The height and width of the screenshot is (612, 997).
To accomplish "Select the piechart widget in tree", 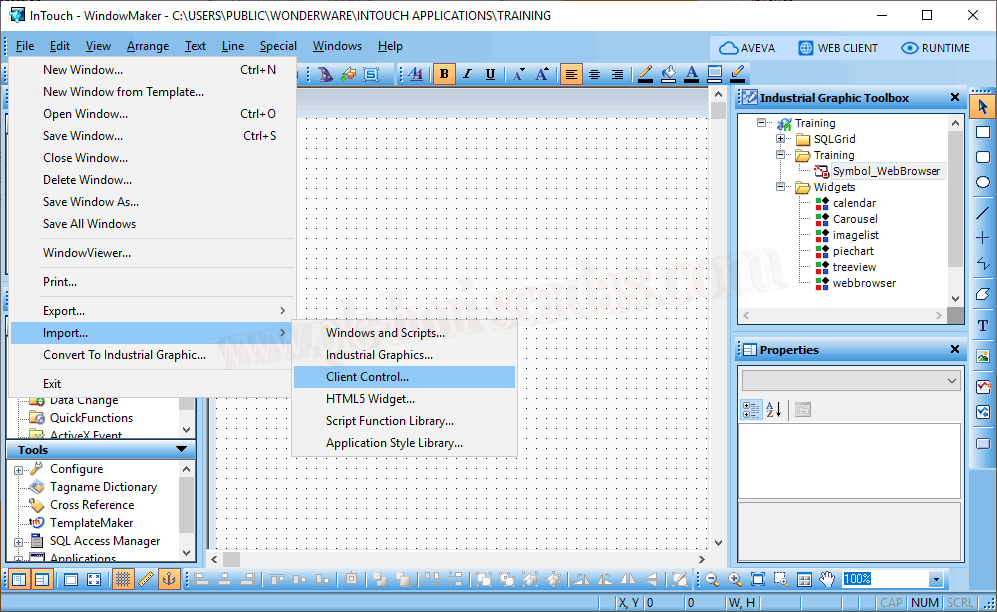I will (x=853, y=251).
